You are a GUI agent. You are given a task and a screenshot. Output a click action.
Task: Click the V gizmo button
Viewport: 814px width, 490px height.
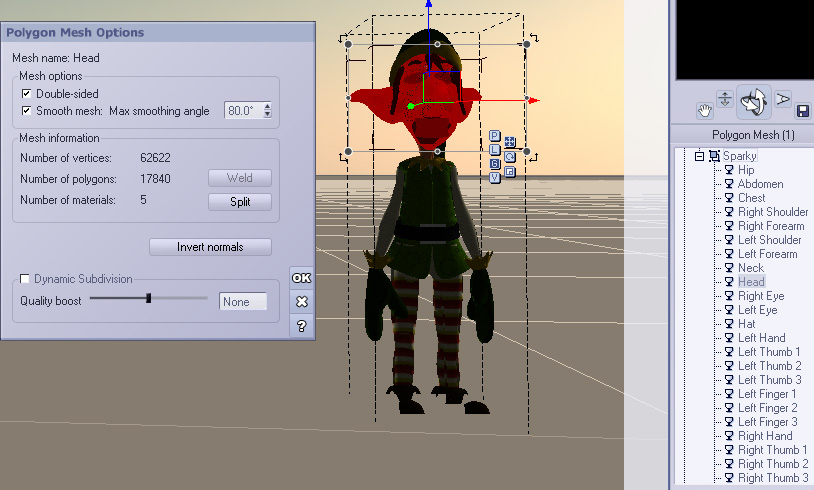pyautogui.click(x=495, y=178)
